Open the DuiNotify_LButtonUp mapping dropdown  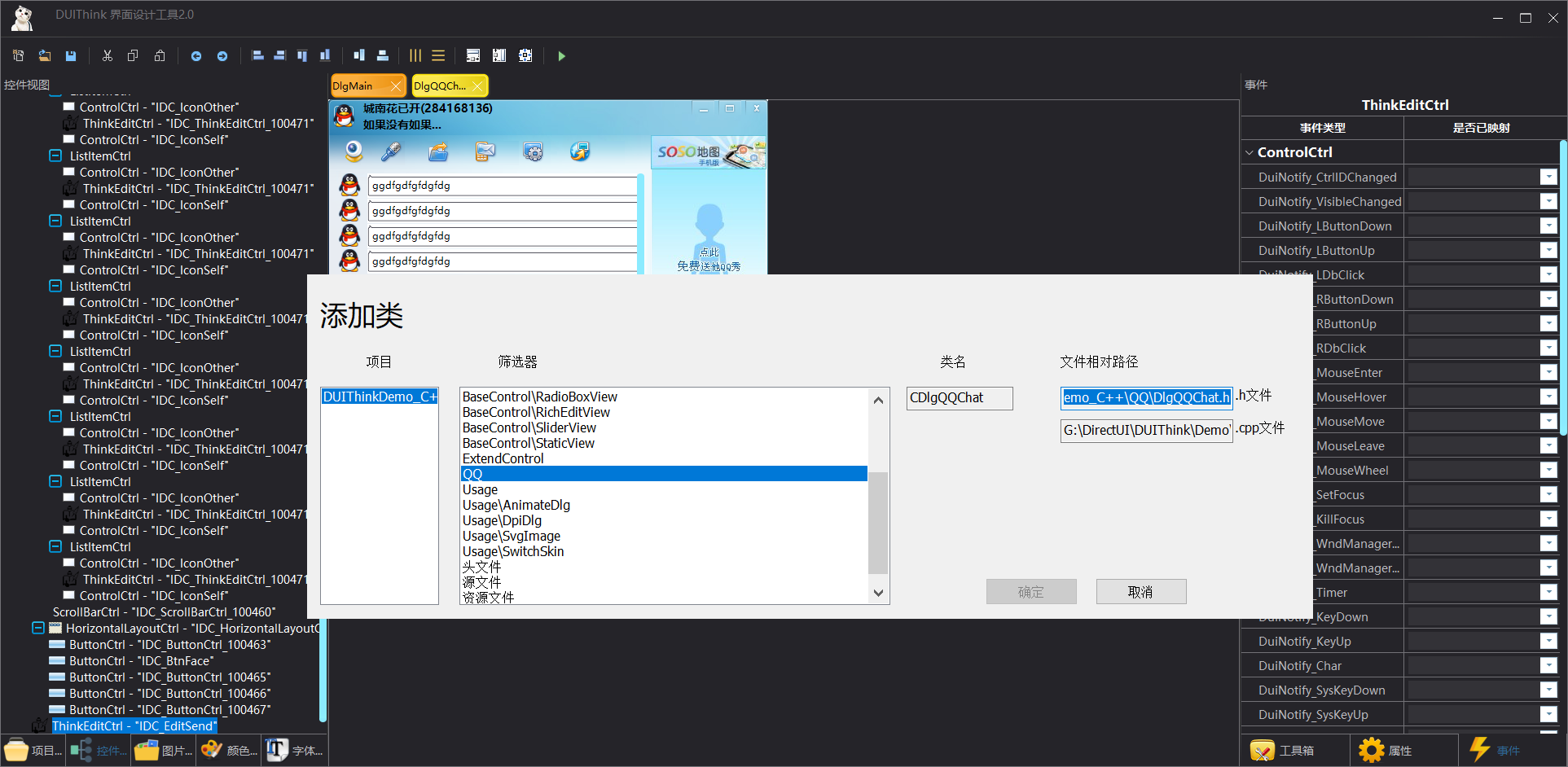point(1548,250)
